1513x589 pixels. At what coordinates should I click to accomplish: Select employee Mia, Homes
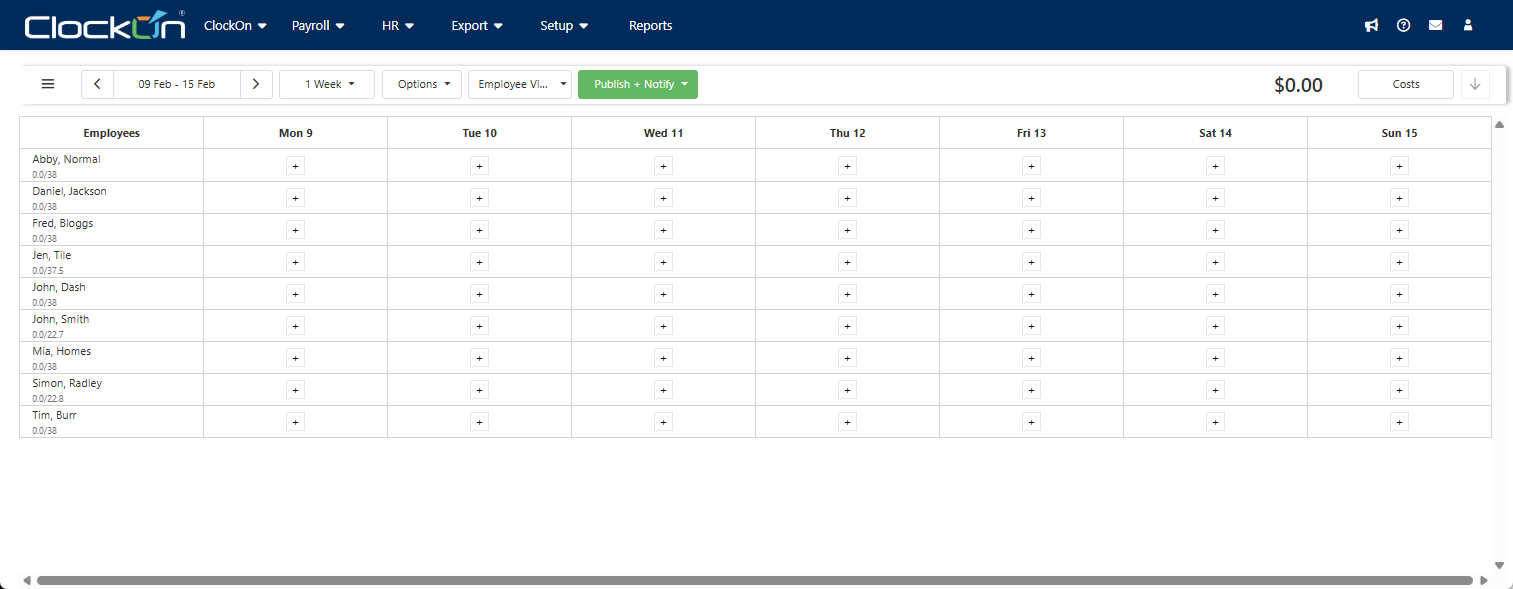61,351
